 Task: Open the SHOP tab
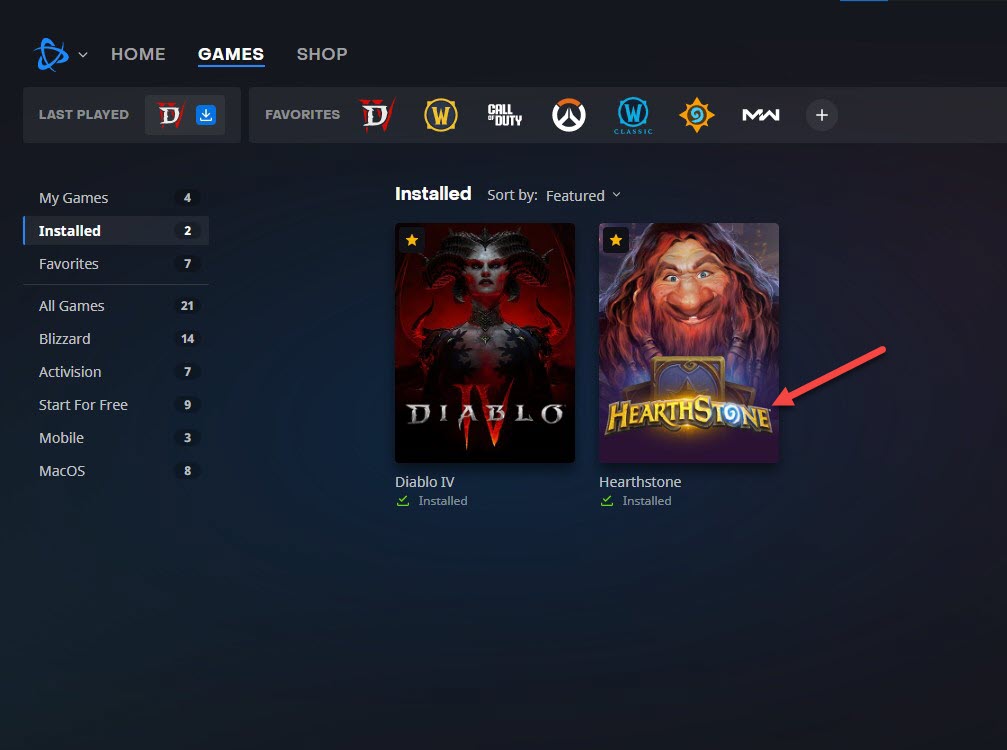(x=322, y=54)
